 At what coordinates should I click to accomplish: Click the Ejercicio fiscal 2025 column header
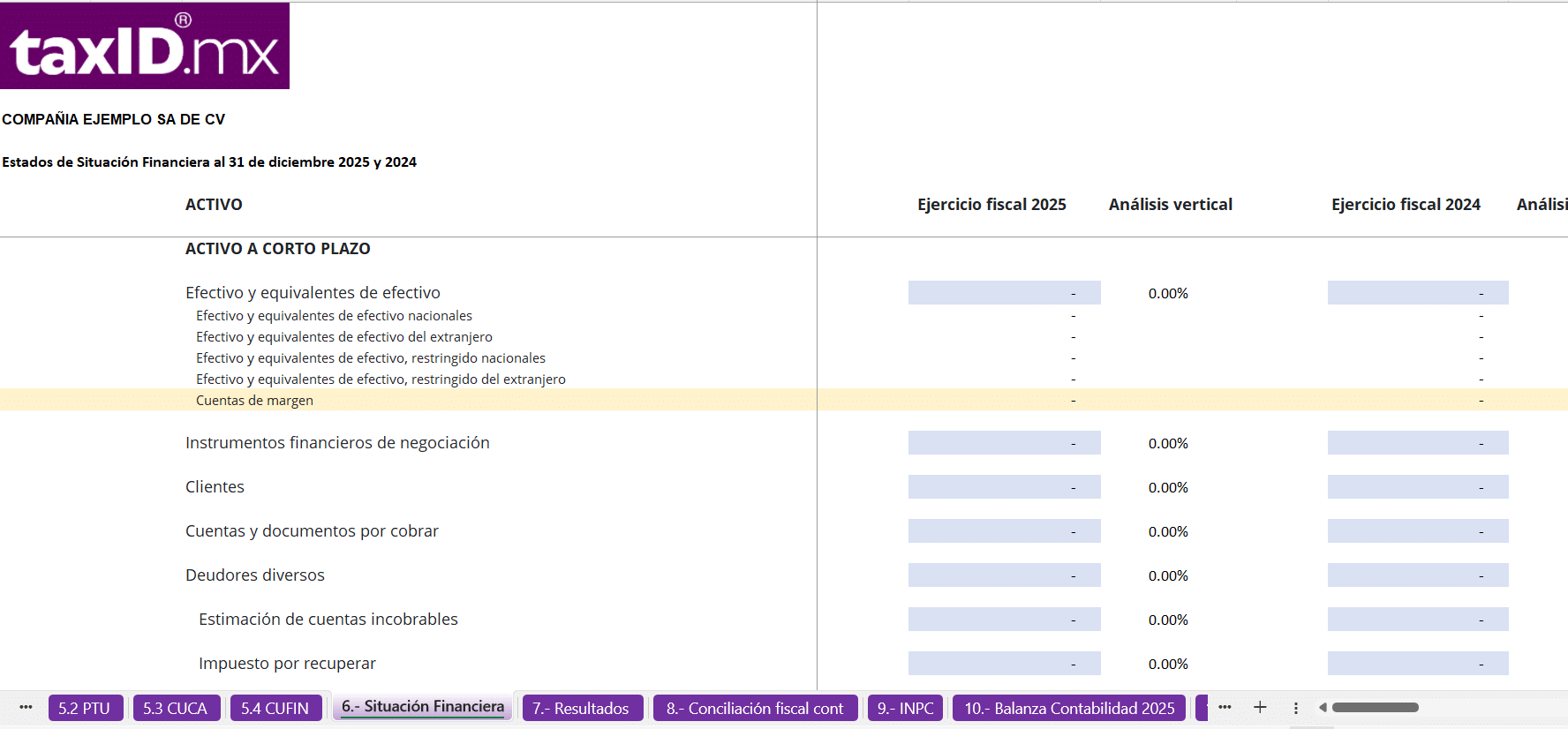click(x=991, y=205)
